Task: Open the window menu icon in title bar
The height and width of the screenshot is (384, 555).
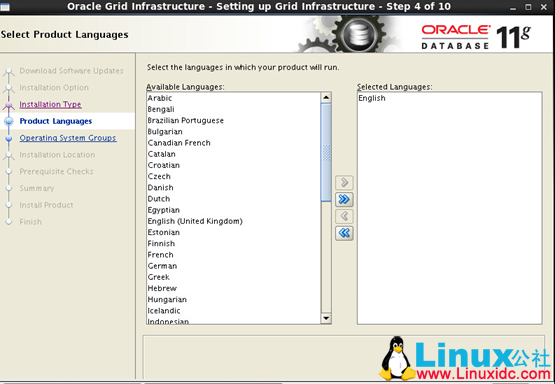Action: [5, 6]
